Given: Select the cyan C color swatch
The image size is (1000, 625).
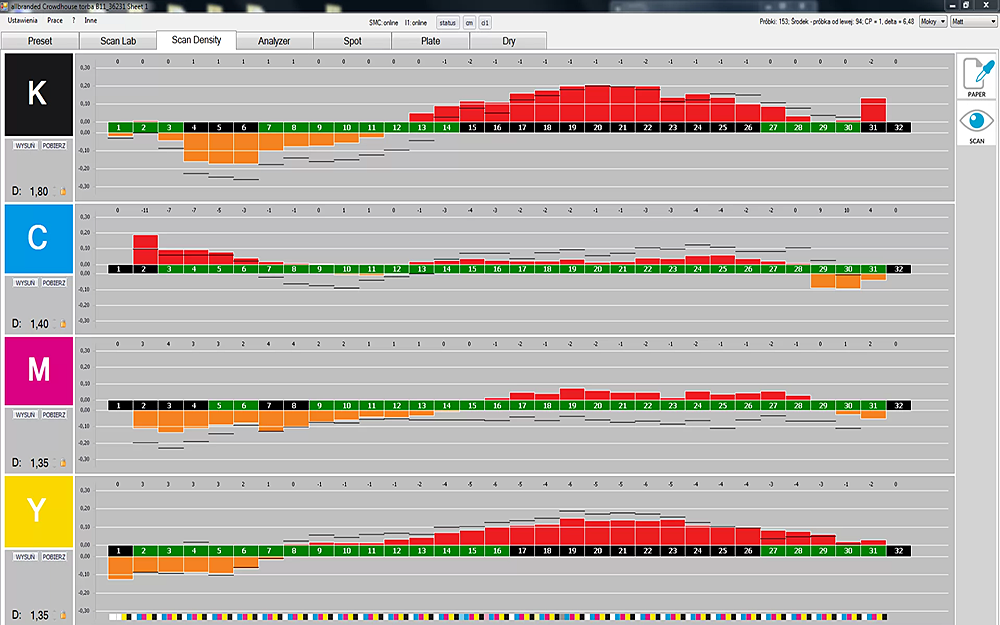Looking at the screenshot, I should pyautogui.click(x=39, y=239).
